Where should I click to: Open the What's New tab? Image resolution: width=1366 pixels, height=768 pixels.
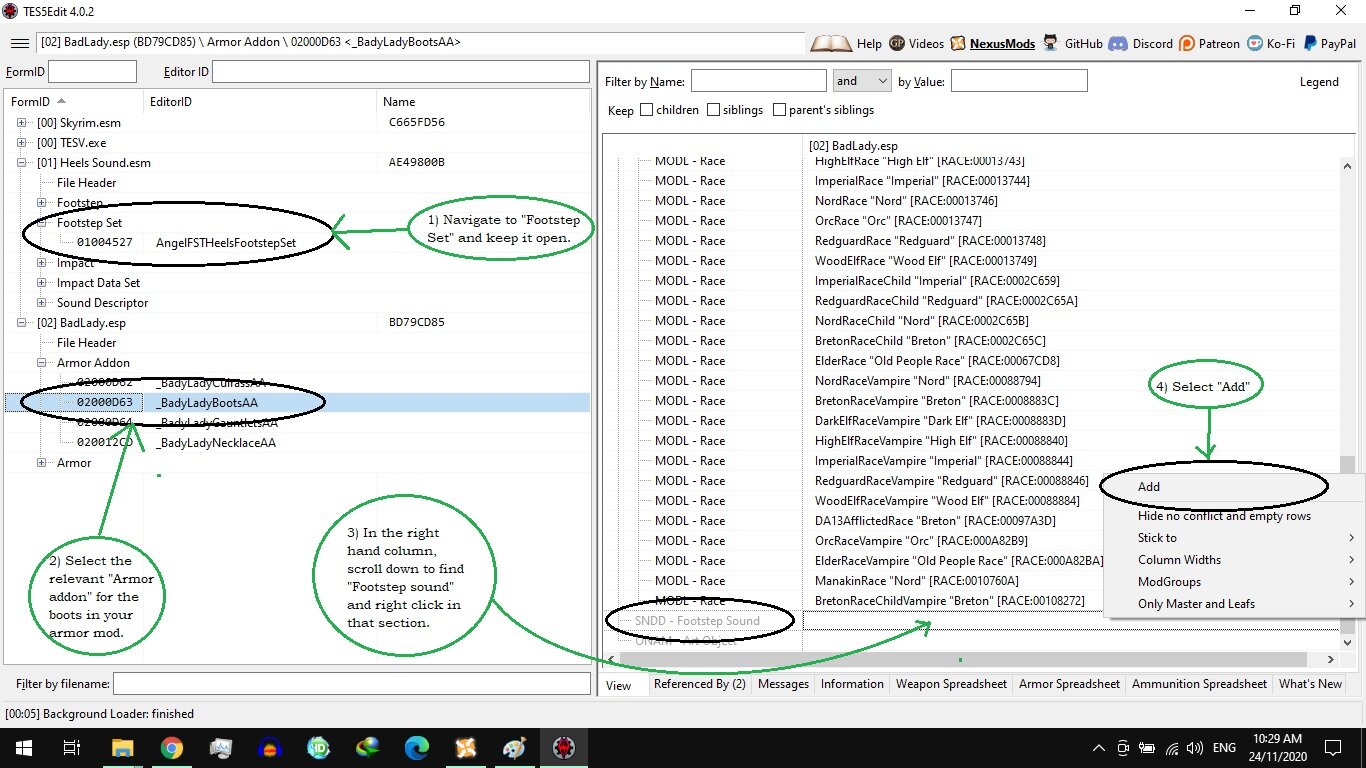1310,684
